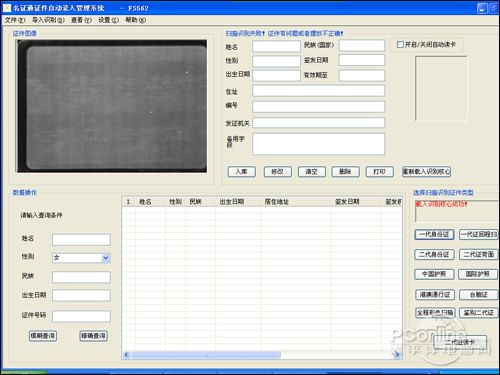Click the 全程彩色扫描 button
Screen dimensions: 500x375
click(435, 313)
